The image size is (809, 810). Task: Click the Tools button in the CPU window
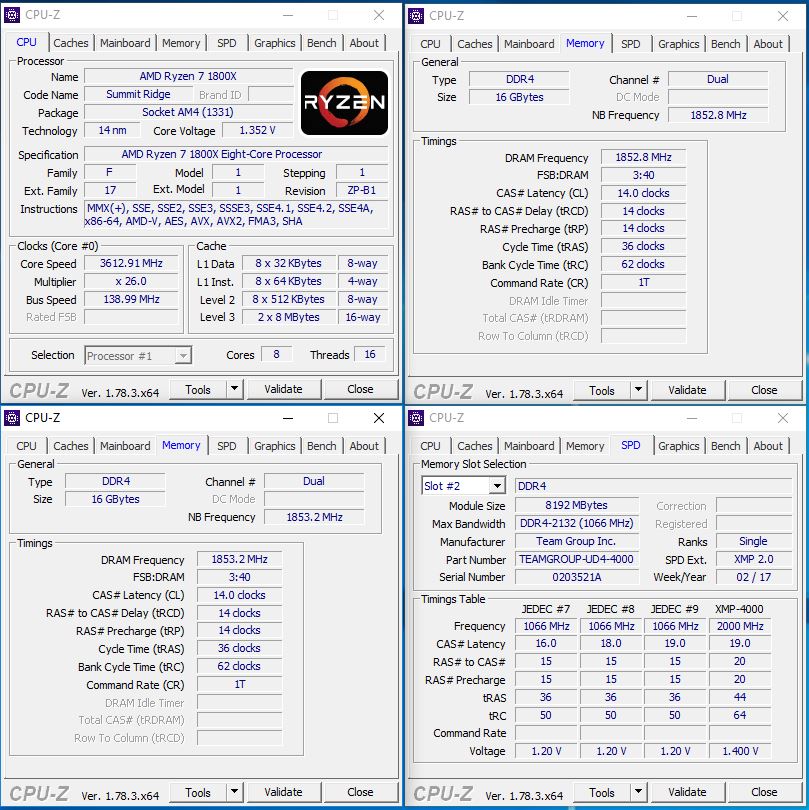198,390
